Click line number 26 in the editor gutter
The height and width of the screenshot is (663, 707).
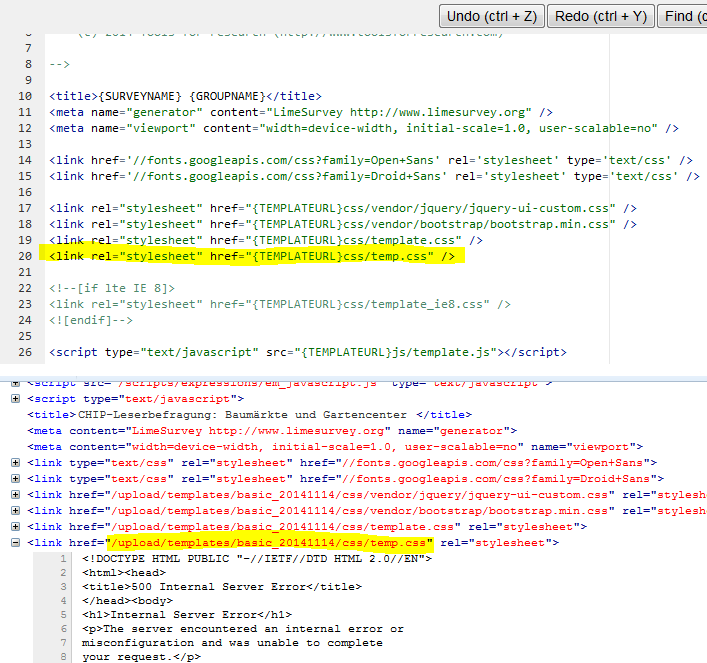coord(25,353)
